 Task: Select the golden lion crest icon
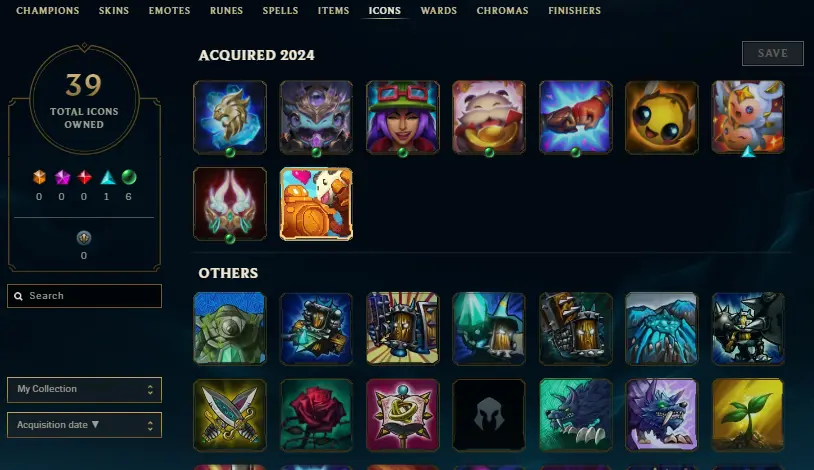coord(230,117)
